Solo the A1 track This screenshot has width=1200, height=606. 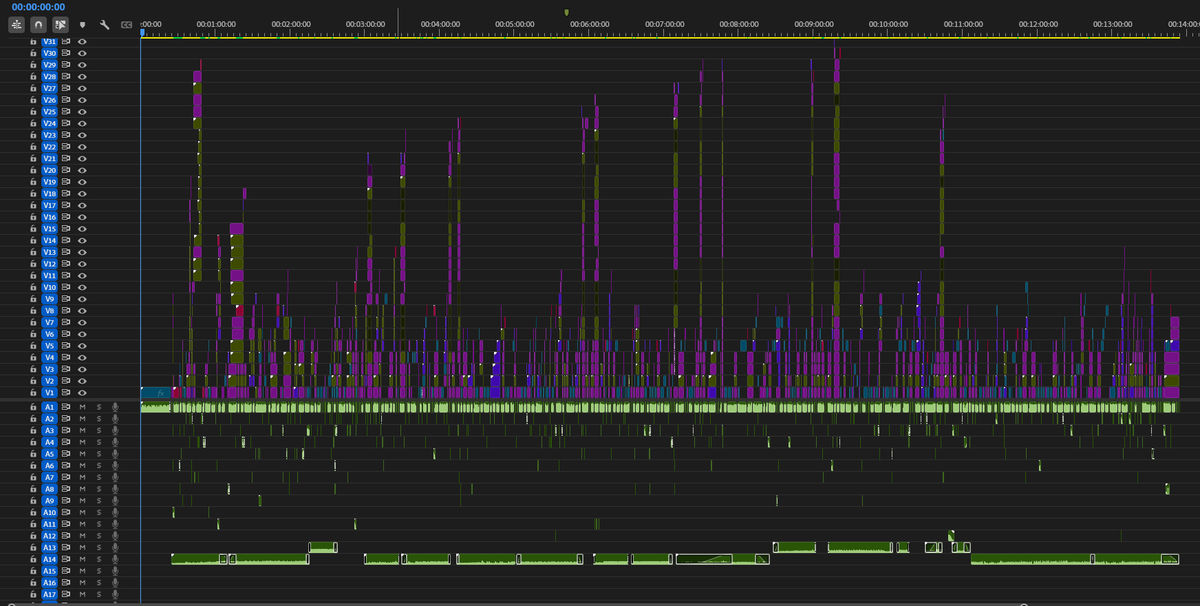click(x=99, y=408)
